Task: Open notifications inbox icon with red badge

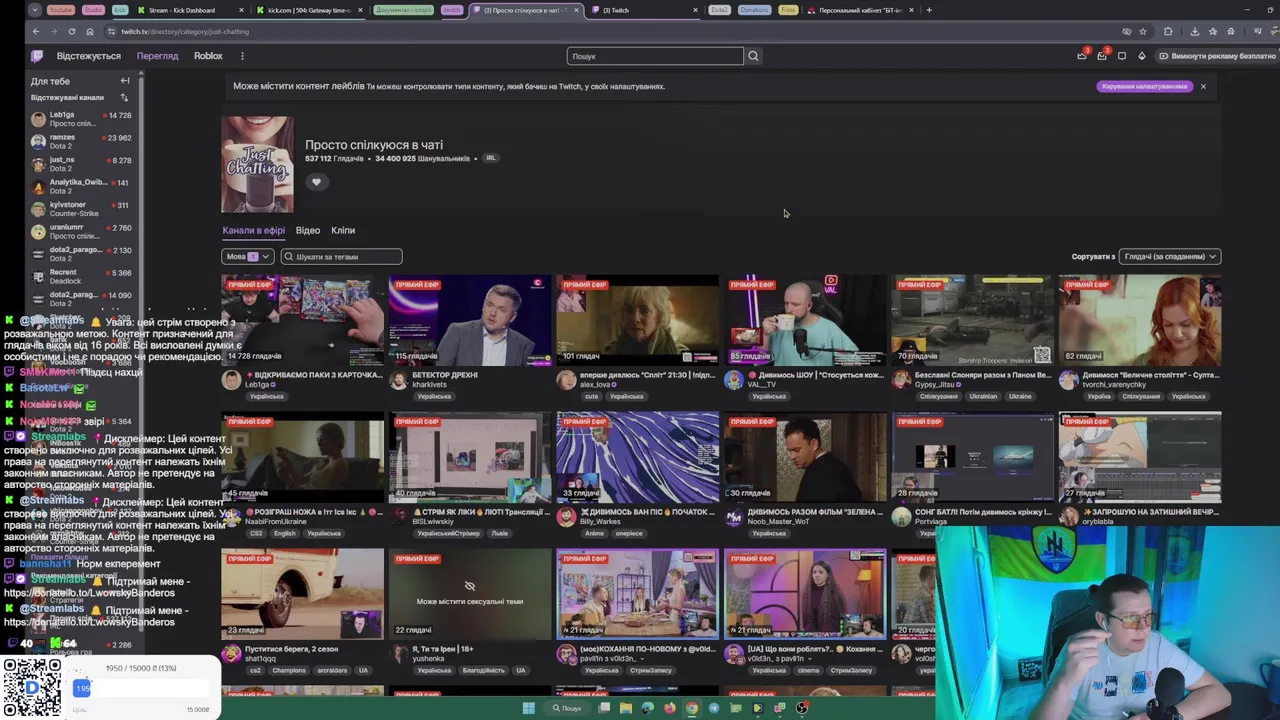Action: pyautogui.click(x=1102, y=56)
